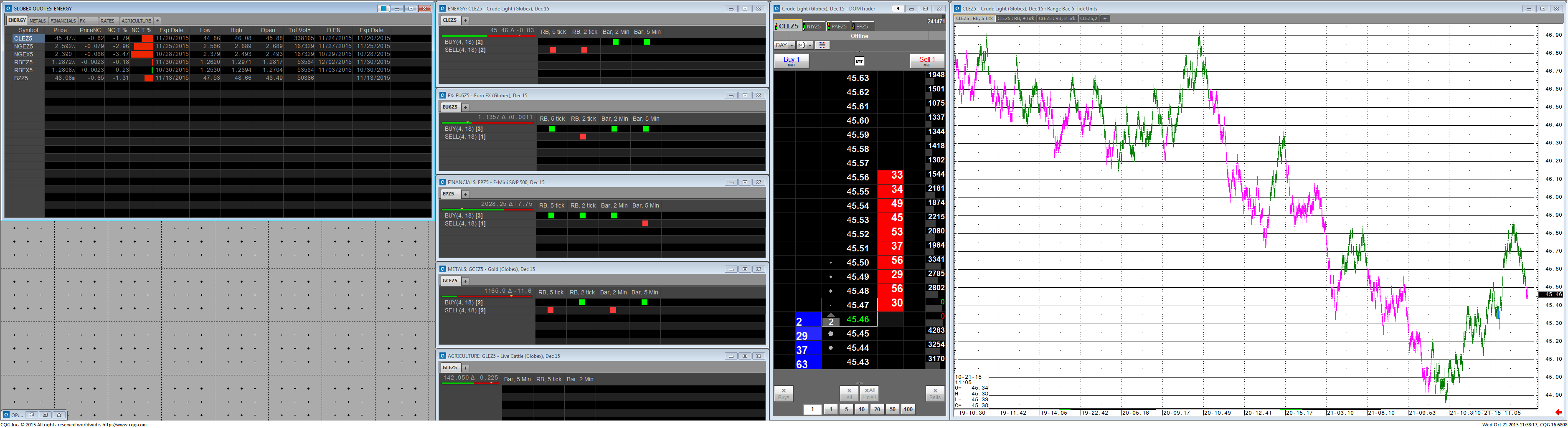Click the LMT order type icon in DOMTrader
Screen dimensions: 1568x428
859,61
